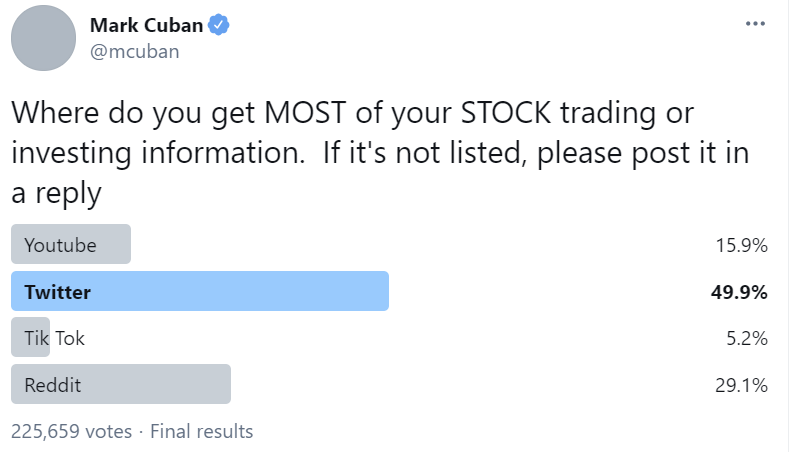
Task: Select the Youtube poll bar
Action: [x=71, y=244]
